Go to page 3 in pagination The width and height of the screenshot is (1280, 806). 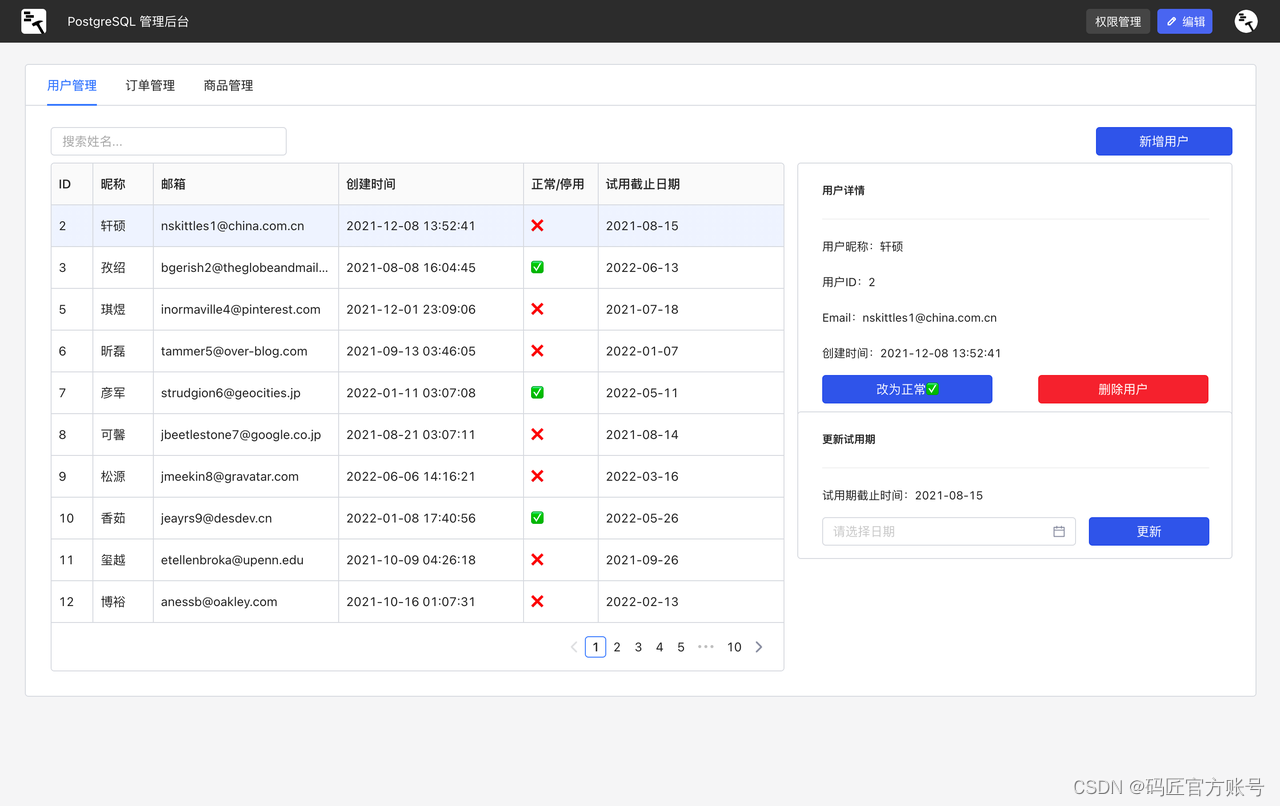(x=638, y=647)
